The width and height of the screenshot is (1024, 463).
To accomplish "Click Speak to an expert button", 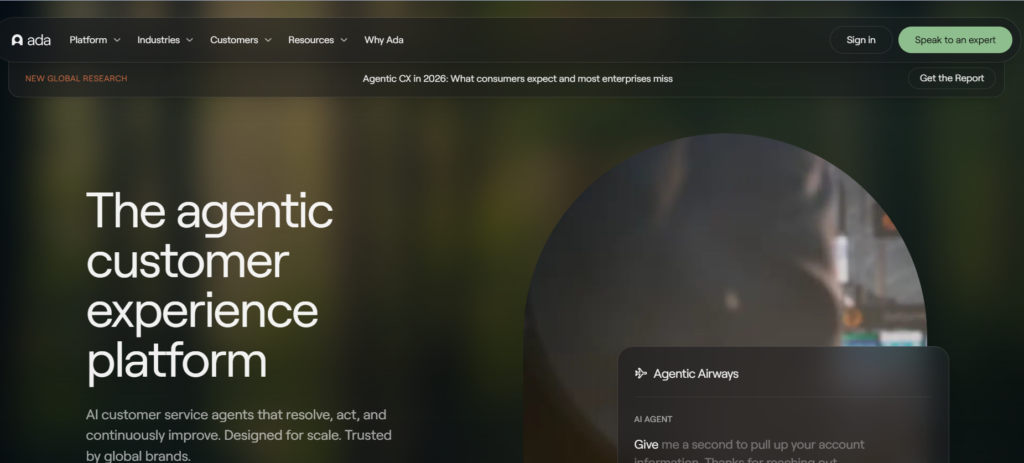I will pos(955,40).
